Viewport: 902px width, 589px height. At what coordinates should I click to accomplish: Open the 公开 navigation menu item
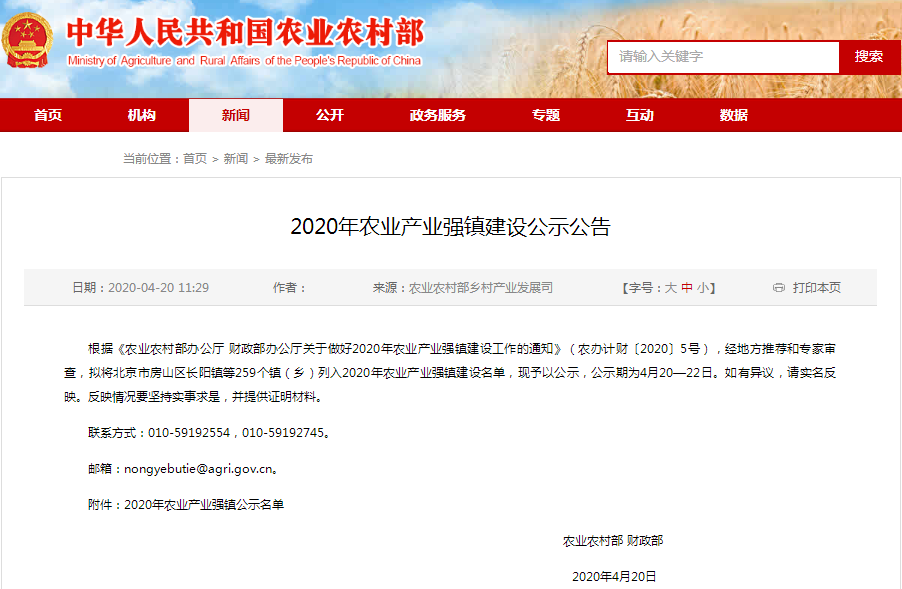pos(329,115)
